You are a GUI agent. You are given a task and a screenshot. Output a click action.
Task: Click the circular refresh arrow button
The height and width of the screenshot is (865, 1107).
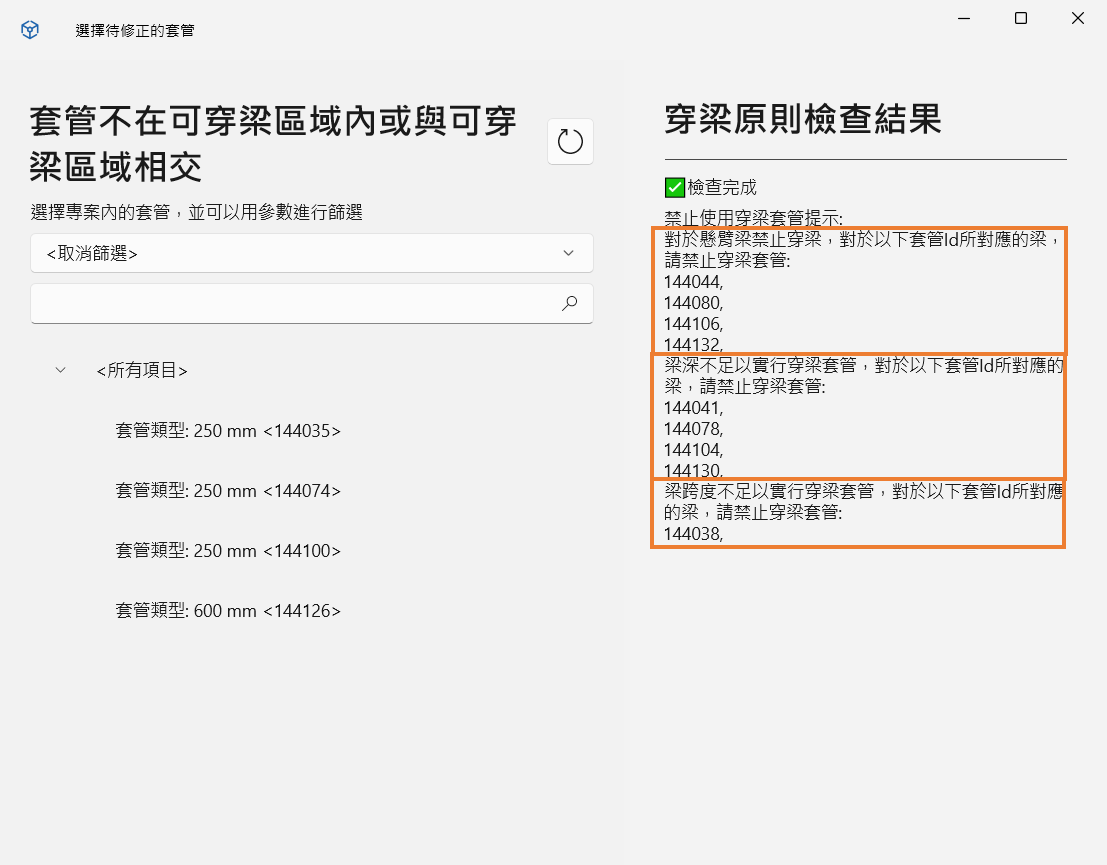point(570,141)
